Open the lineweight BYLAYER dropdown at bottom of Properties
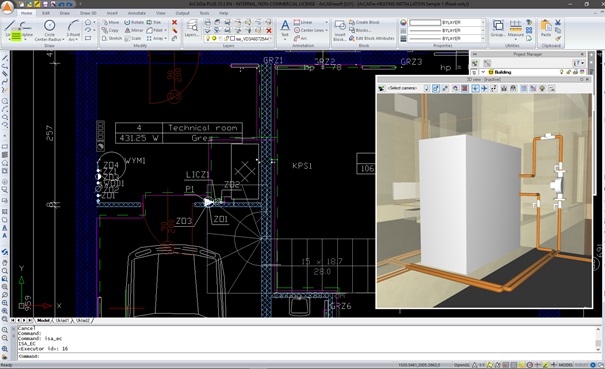The image size is (605, 369). tap(483, 39)
